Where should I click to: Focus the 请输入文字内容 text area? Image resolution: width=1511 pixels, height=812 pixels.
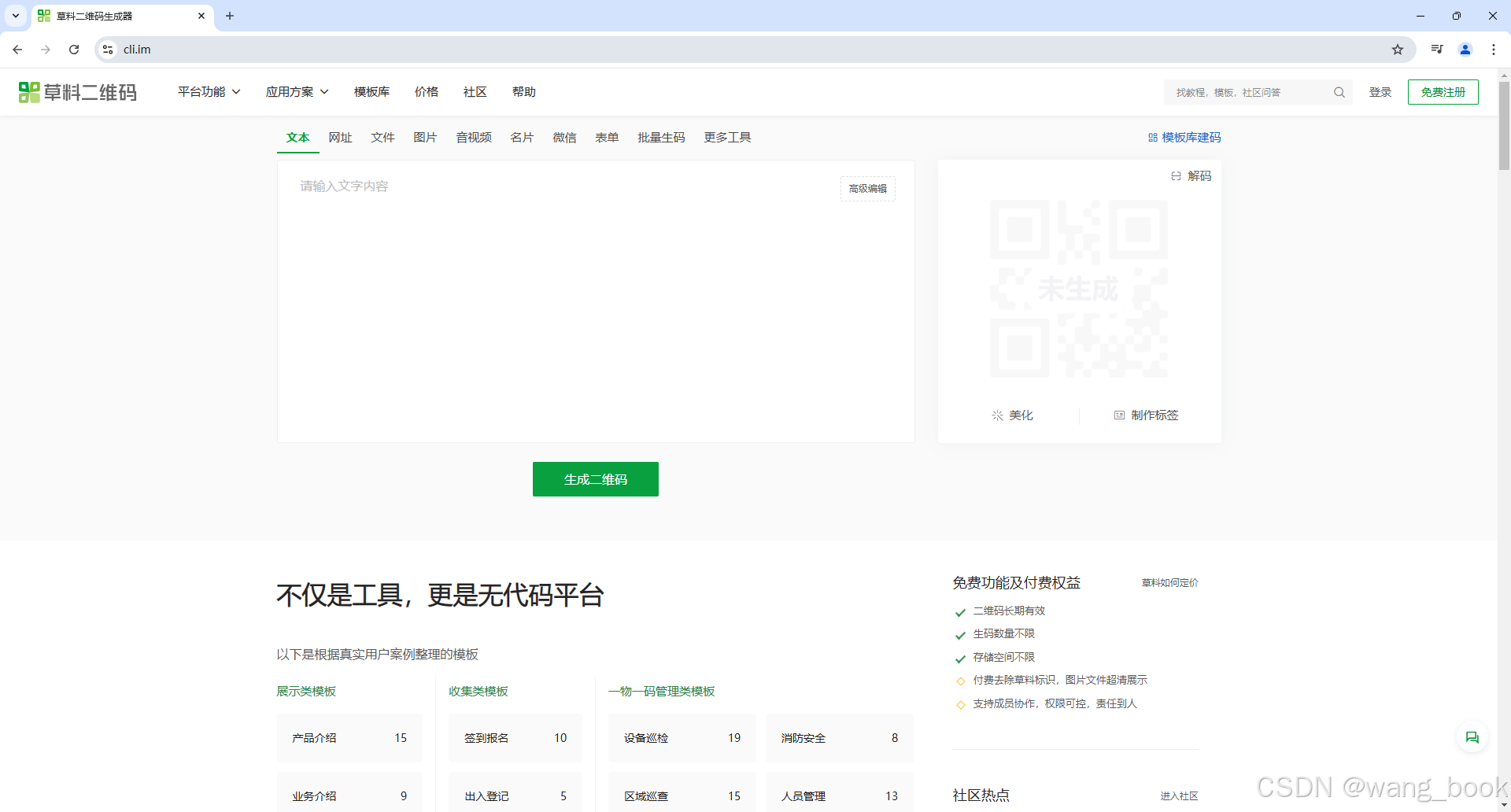[596, 301]
